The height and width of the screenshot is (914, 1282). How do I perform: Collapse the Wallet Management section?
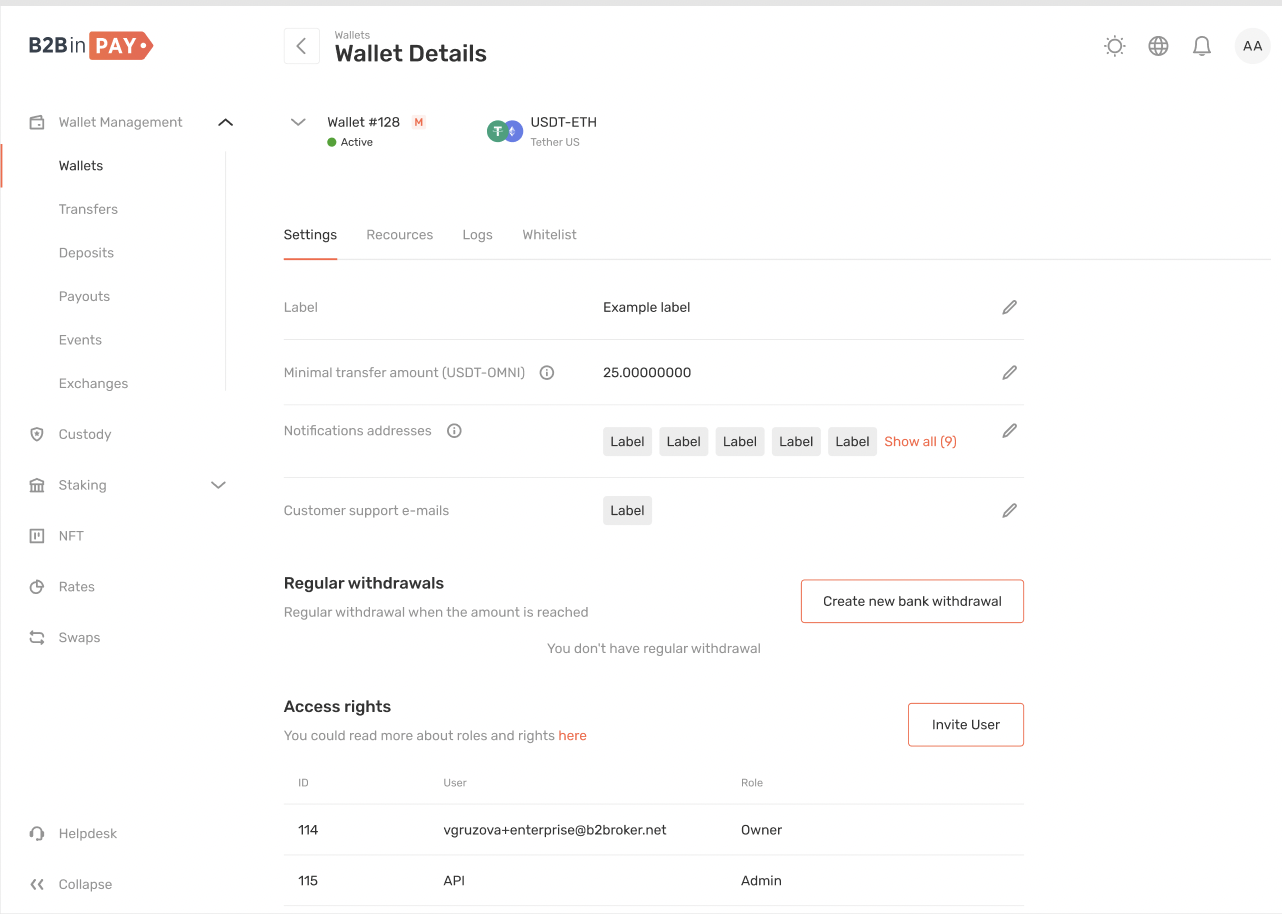tap(225, 122)
